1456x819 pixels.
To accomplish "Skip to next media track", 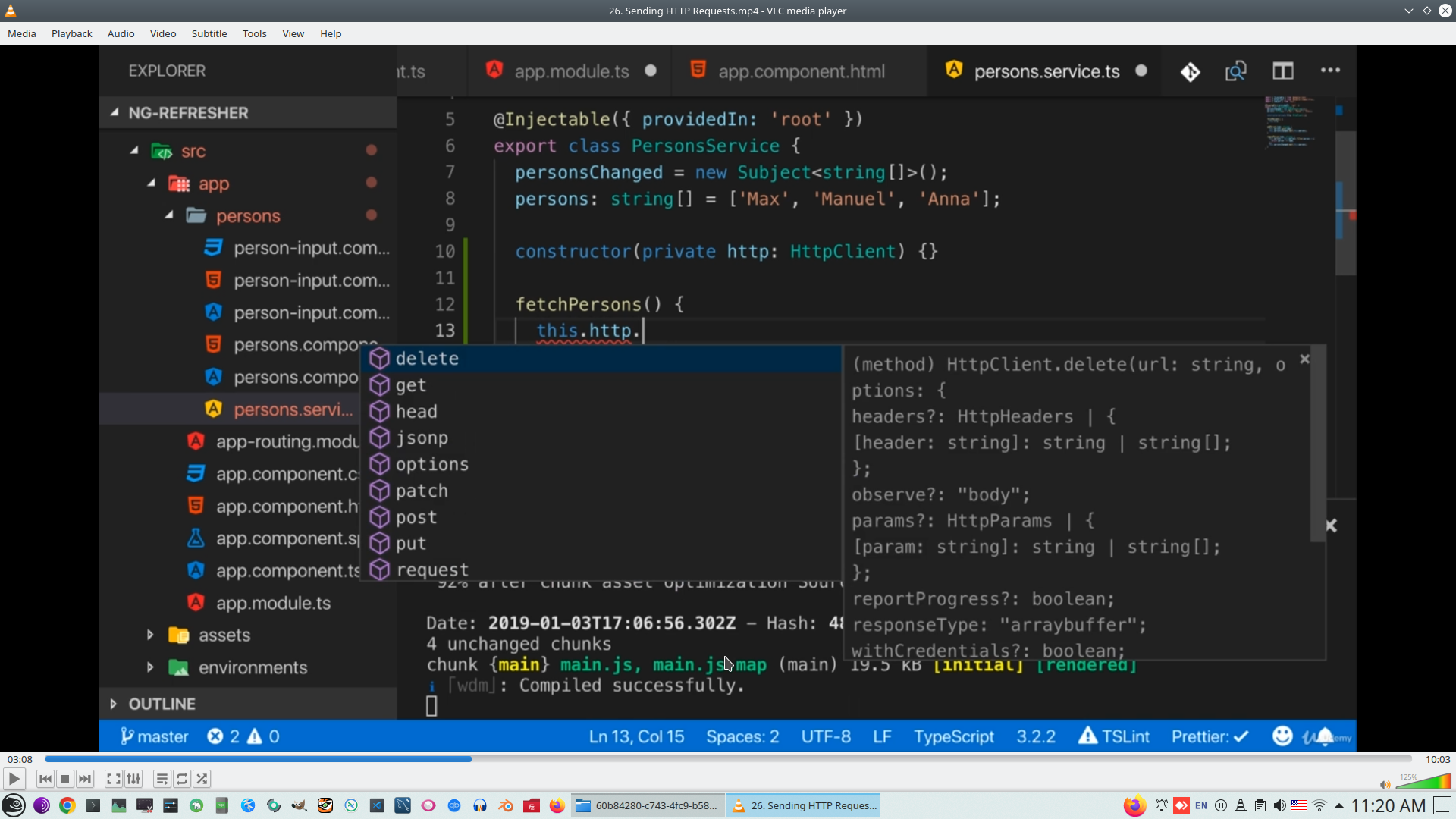I will [x=85, y=779].
